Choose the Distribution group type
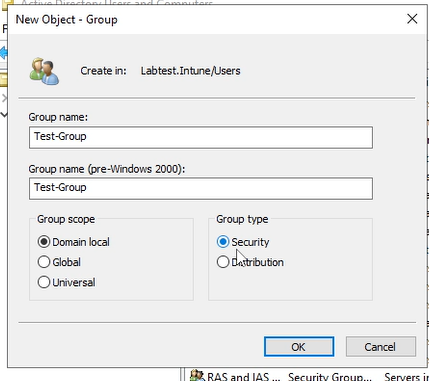This screenshot has width=429, height=381. 250,262
